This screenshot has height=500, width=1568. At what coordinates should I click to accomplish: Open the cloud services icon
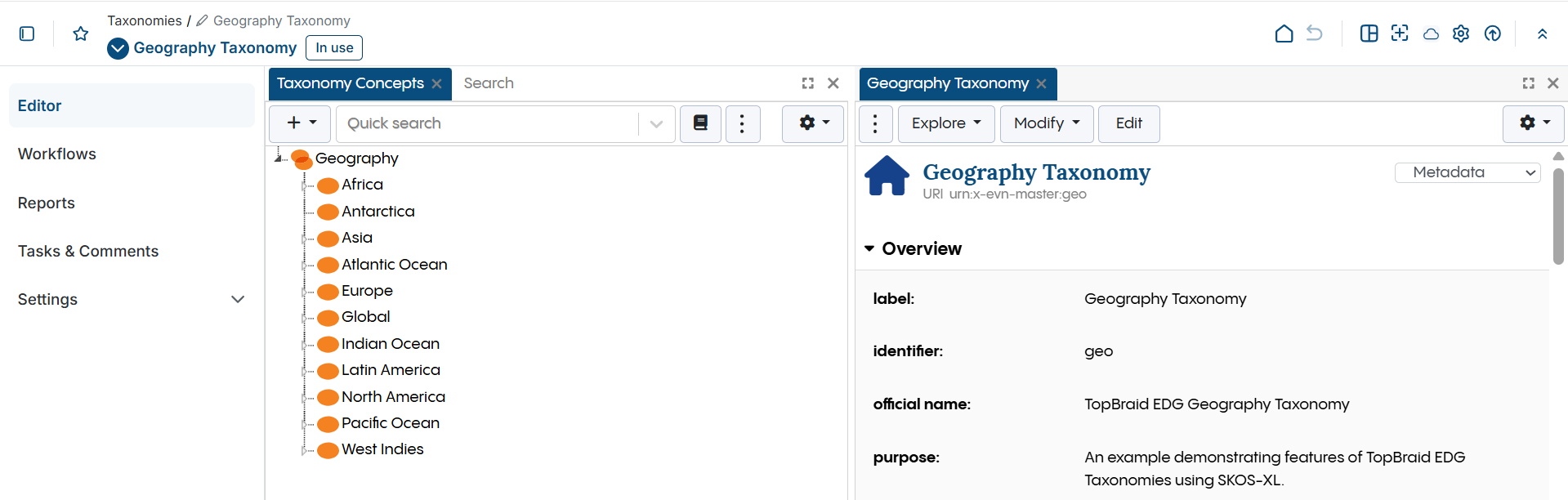(1430, 33)
